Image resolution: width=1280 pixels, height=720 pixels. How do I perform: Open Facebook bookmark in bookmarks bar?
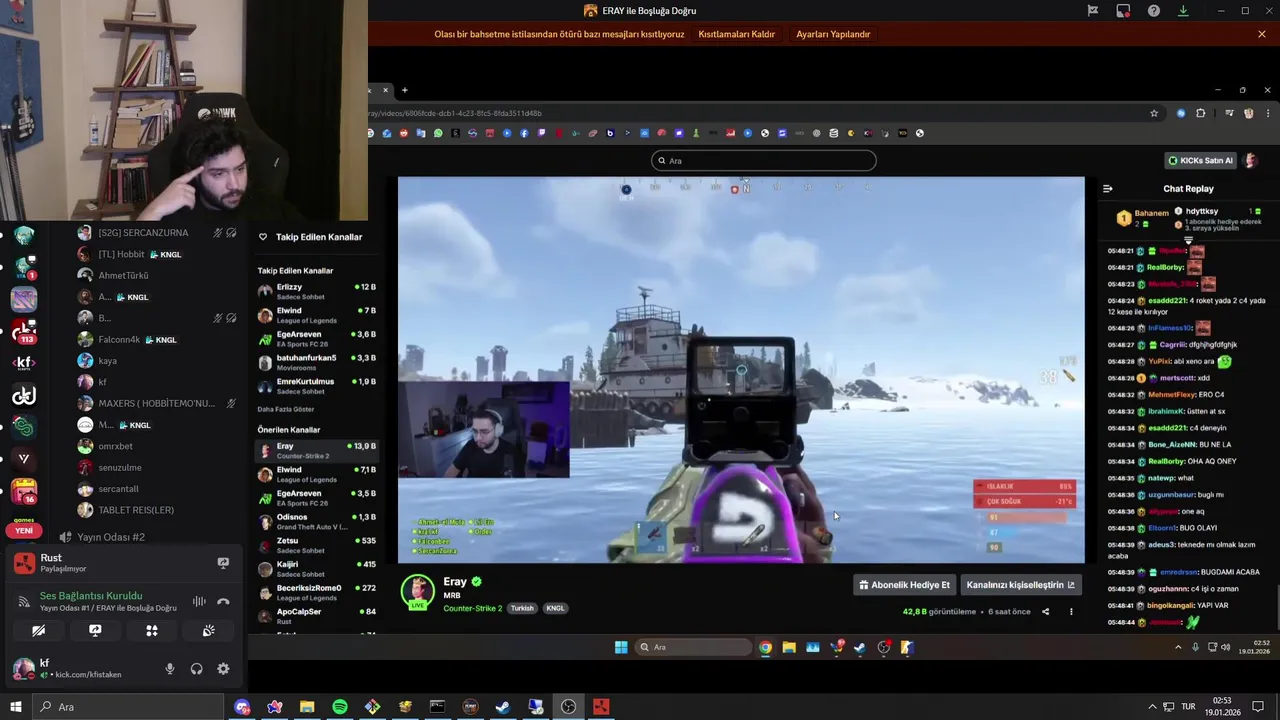tap(524, 133)
